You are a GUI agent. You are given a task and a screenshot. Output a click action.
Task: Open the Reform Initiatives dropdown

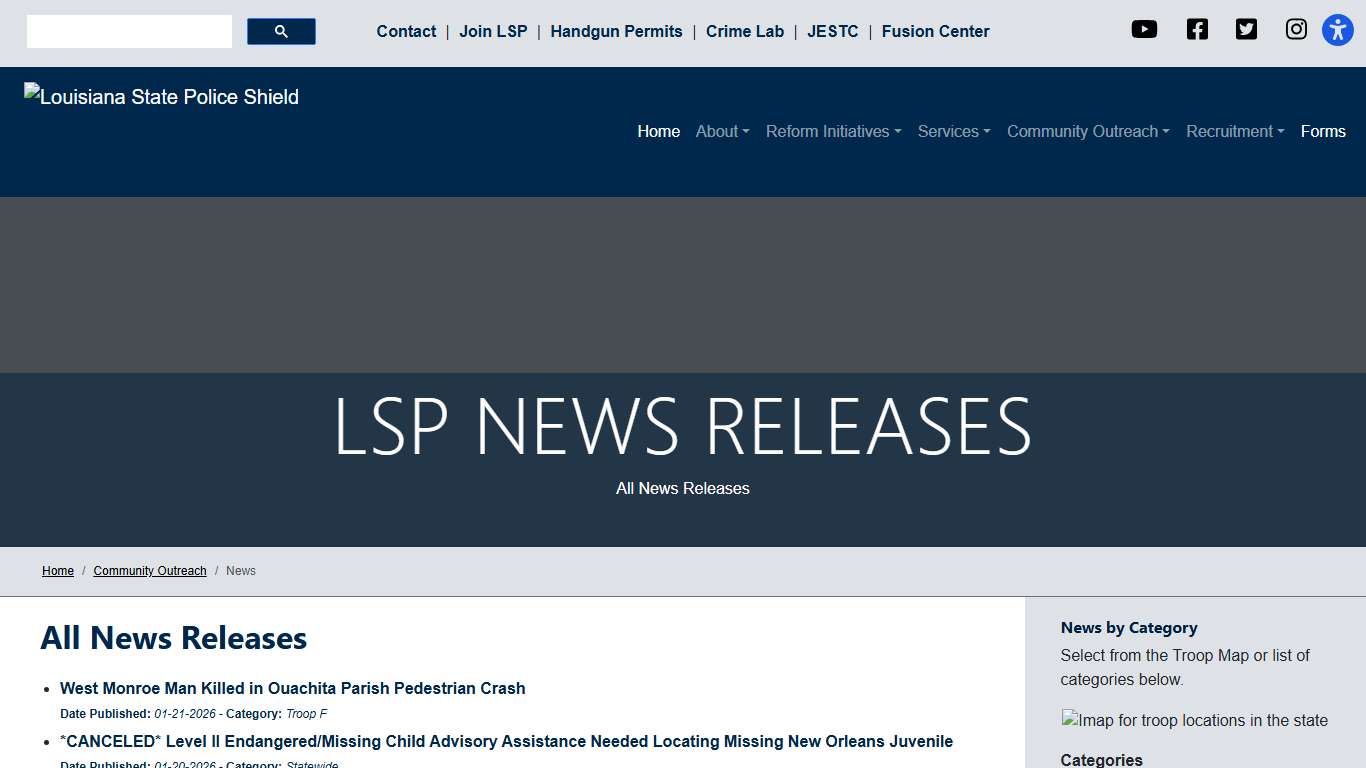833,131
